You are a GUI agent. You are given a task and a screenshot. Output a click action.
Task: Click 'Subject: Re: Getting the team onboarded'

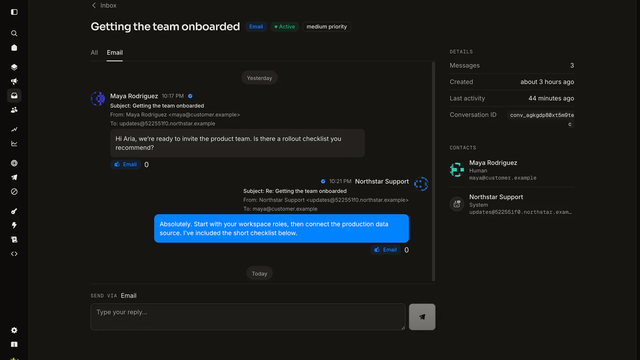295,191
